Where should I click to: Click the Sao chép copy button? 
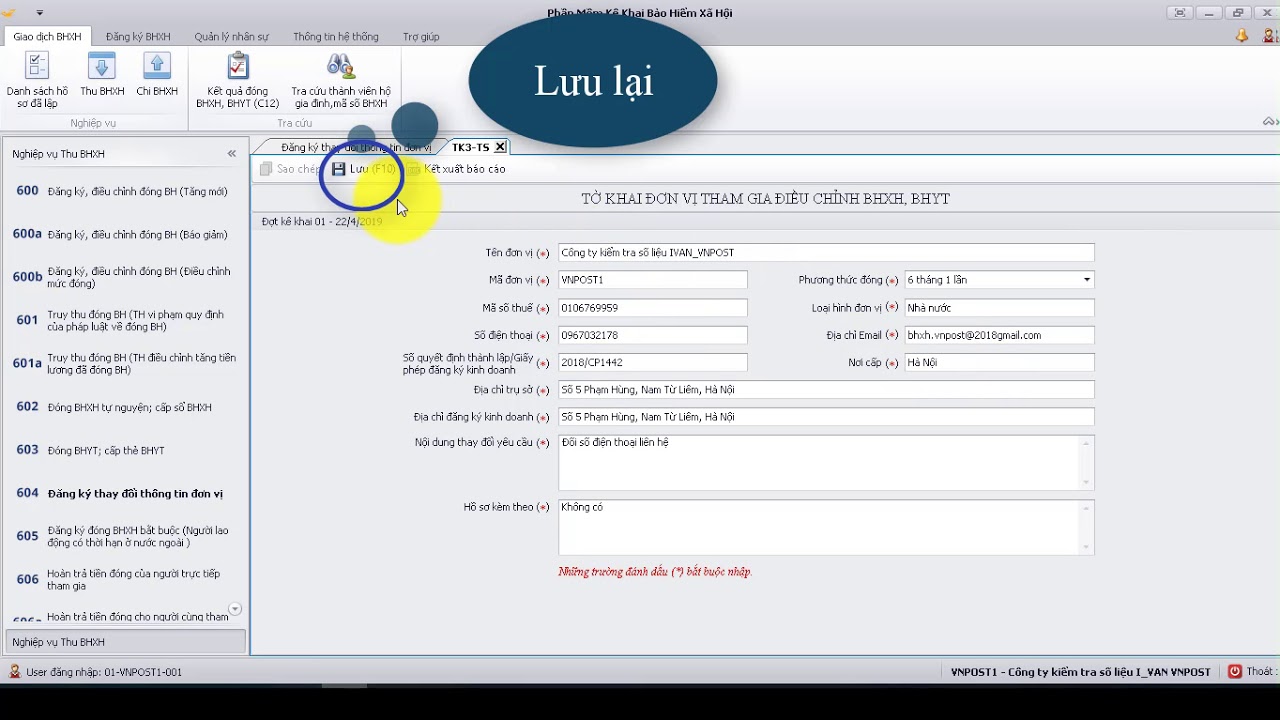click(x=290, y=169)
